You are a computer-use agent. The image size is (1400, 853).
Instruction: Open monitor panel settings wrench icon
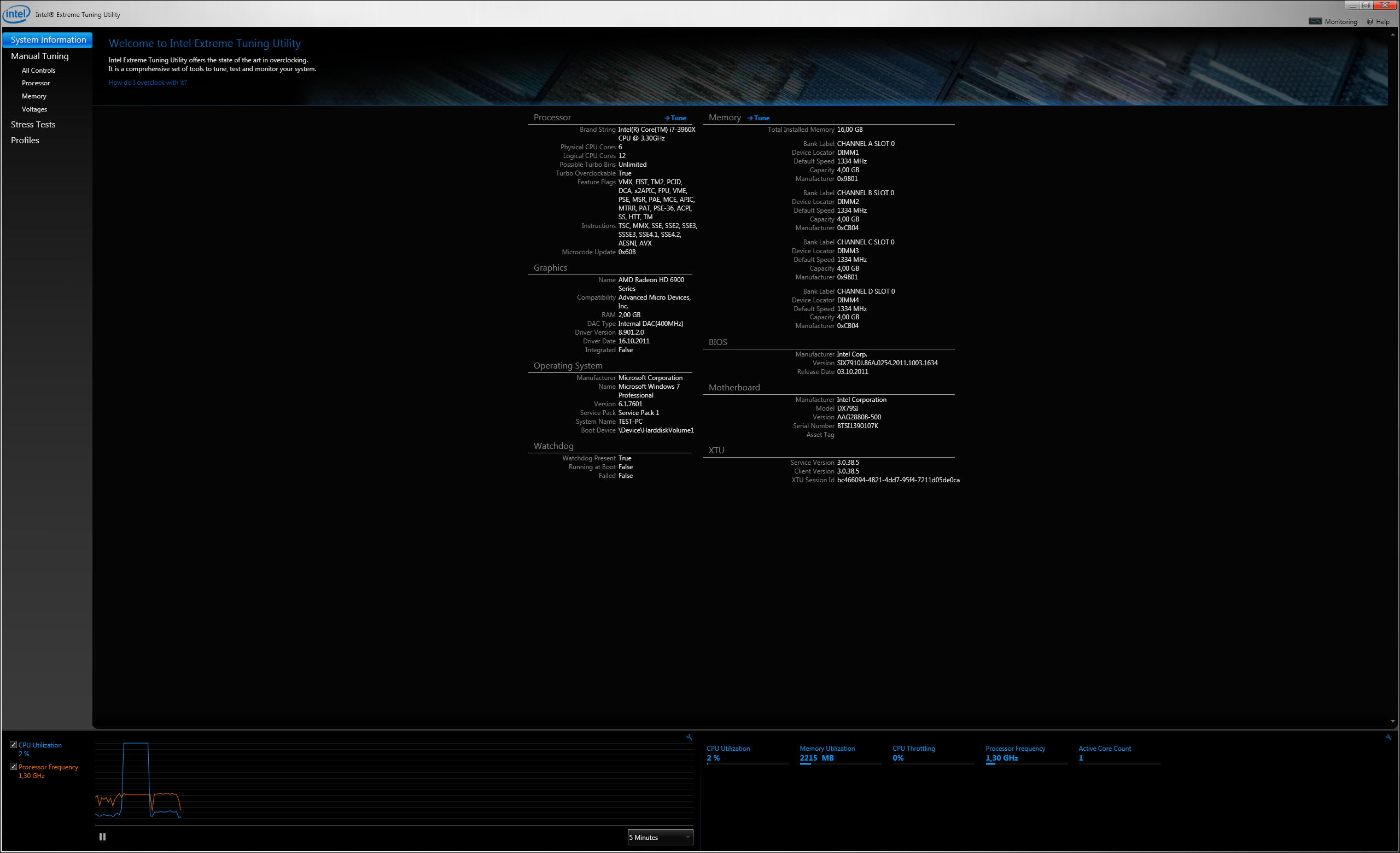click(x=1388, y=737)
